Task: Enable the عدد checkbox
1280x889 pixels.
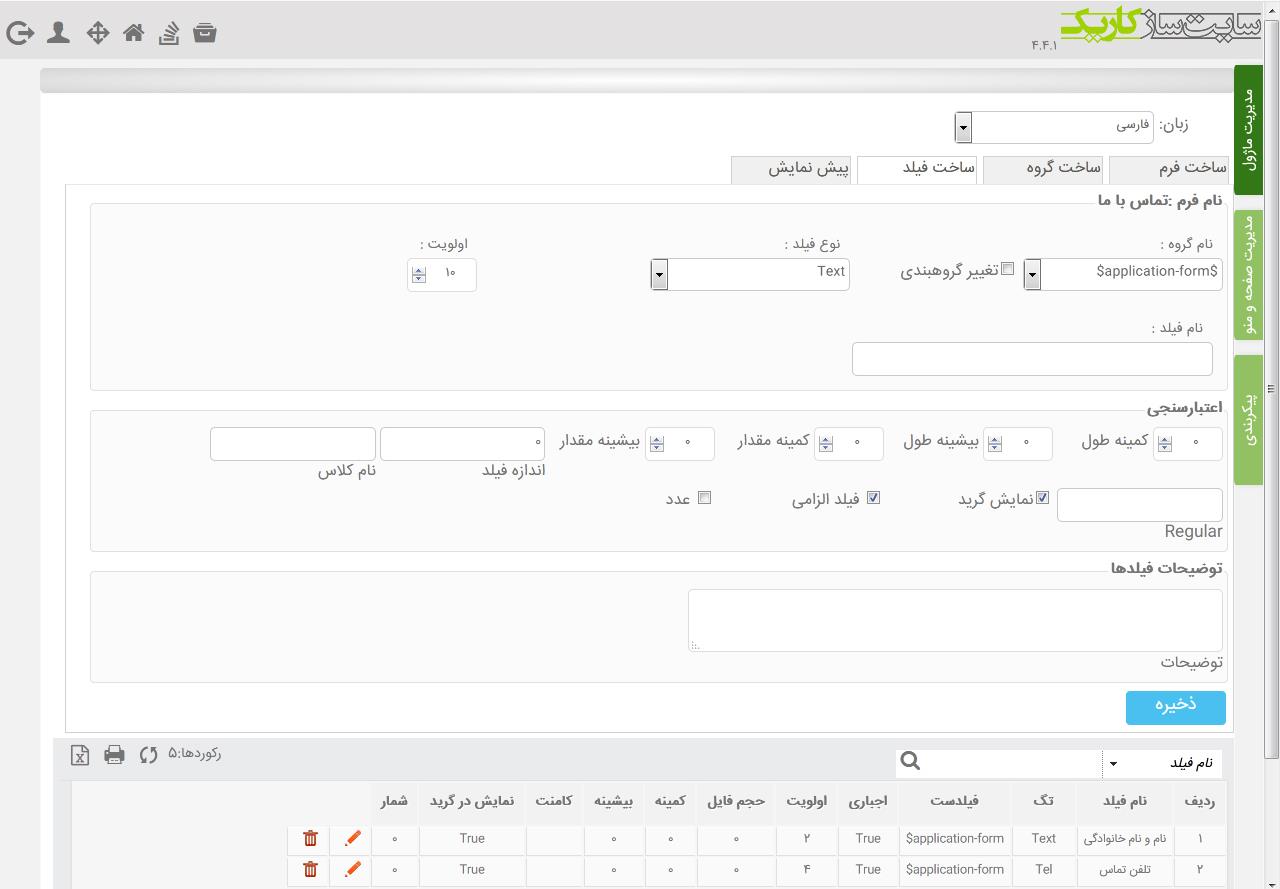Action: 704,498
